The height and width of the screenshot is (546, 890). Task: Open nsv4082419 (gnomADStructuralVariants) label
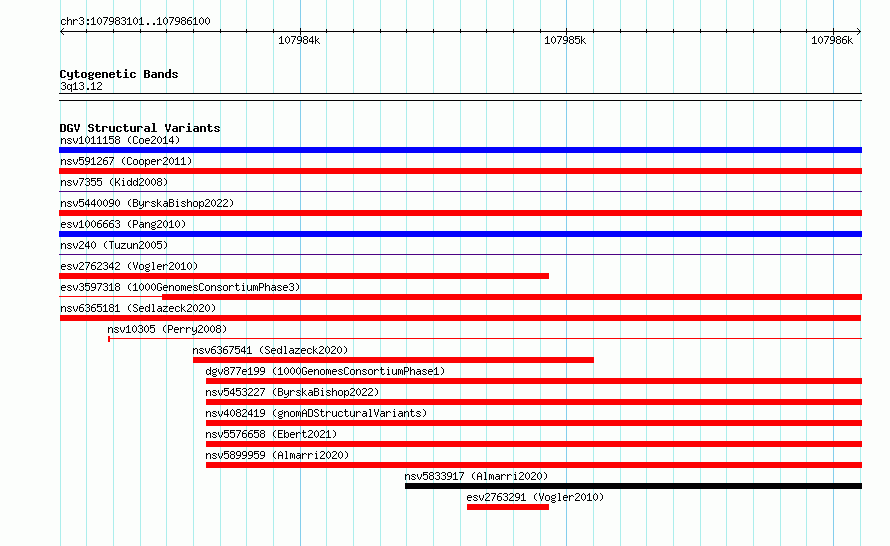pos(316,413)
